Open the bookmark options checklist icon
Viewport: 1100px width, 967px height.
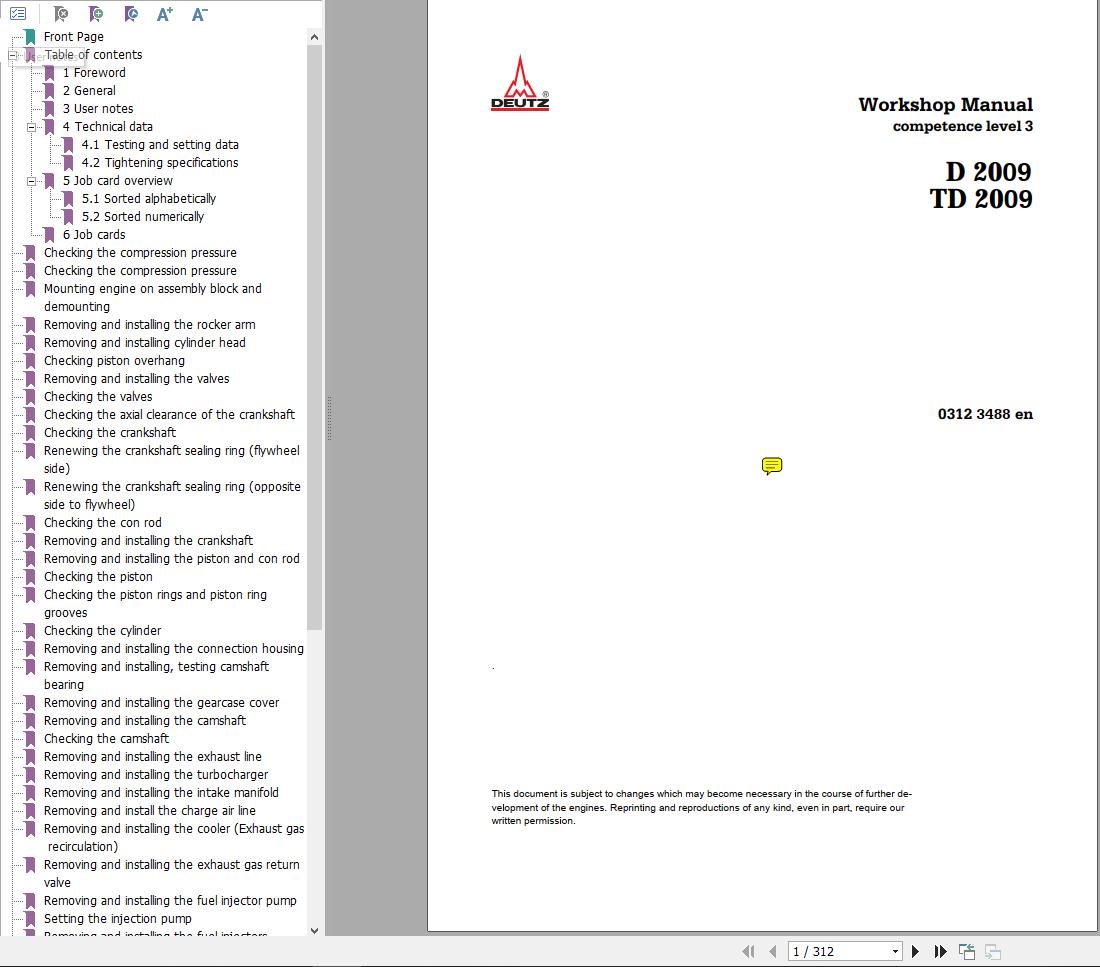[18, 13]
